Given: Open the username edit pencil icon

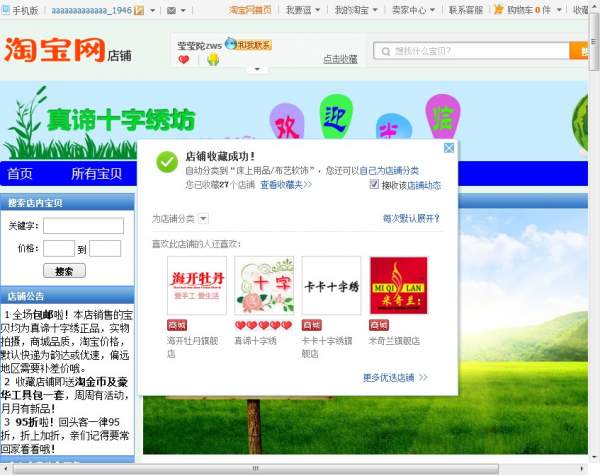Looking at the screenshot, I should pyautogui.click(x=140, y=10).
